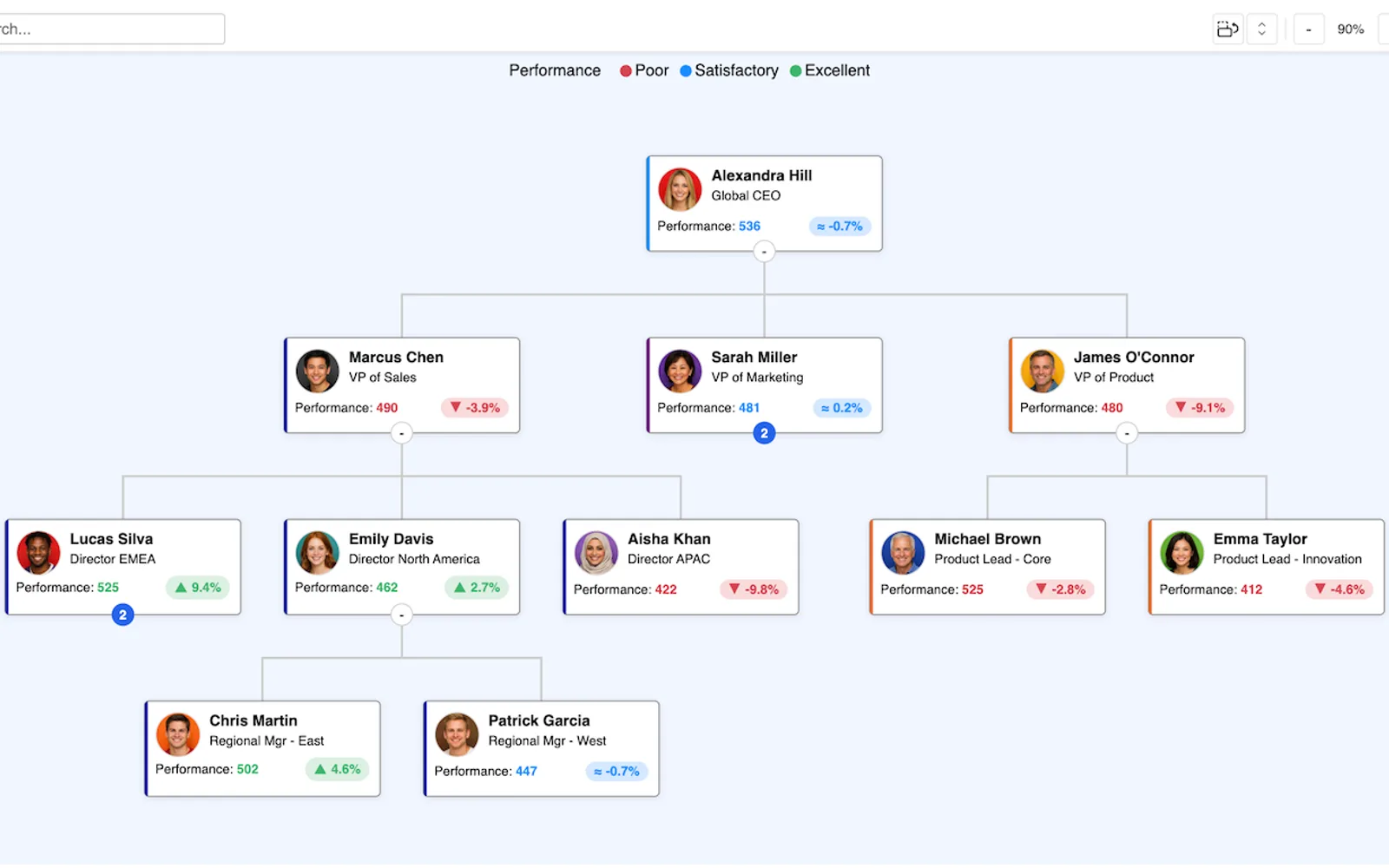Click Emily Davis's avatar image
Viewport: 1389px width, 868px height.
pyautogui.click(x=317, y=552)
